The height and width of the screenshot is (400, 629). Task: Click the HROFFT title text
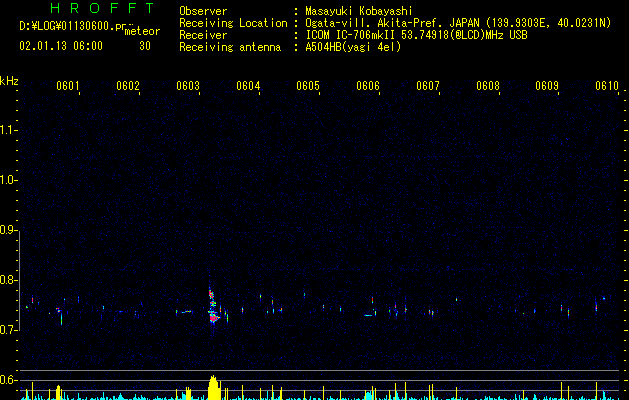click(103, 8)
